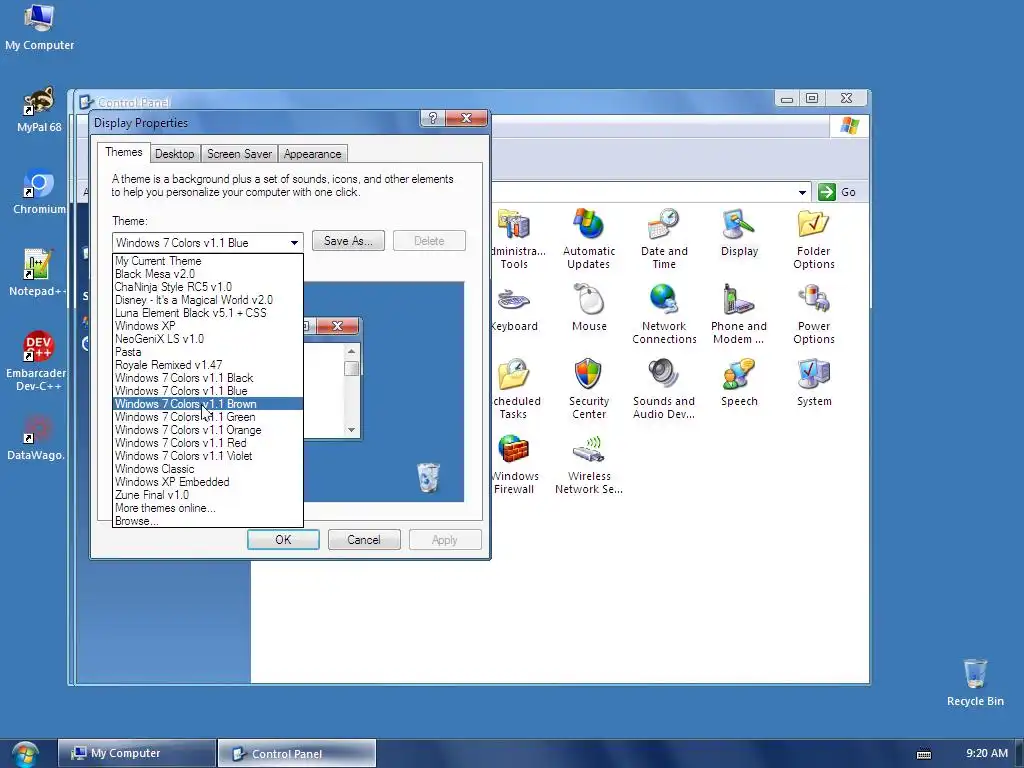Choose My Current Theme from list

(208, 261)
